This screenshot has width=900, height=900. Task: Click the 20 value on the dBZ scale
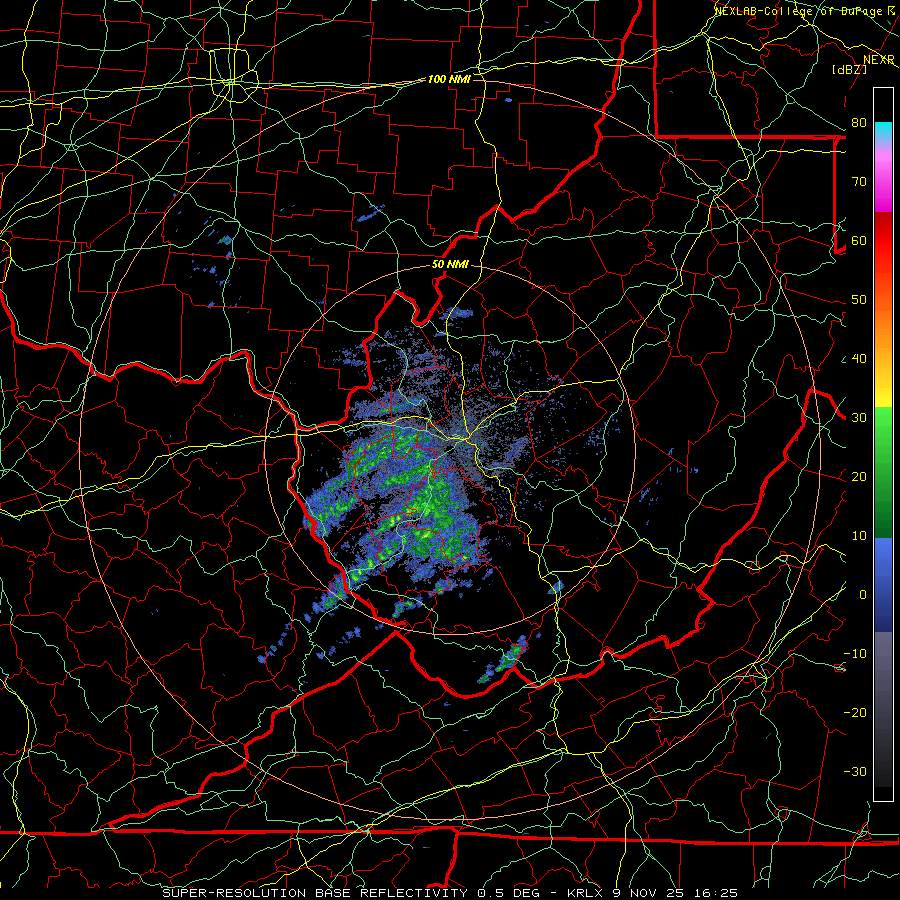tap(859, 476)
